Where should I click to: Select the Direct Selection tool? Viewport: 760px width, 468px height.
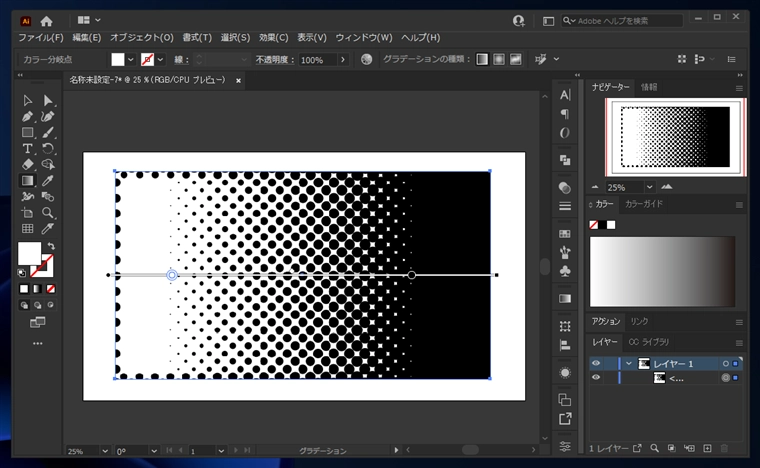(x=48, y=100)
